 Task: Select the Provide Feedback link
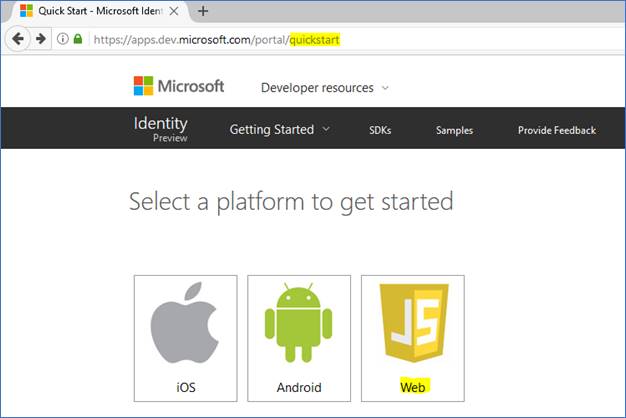click(x=556, y=130)
